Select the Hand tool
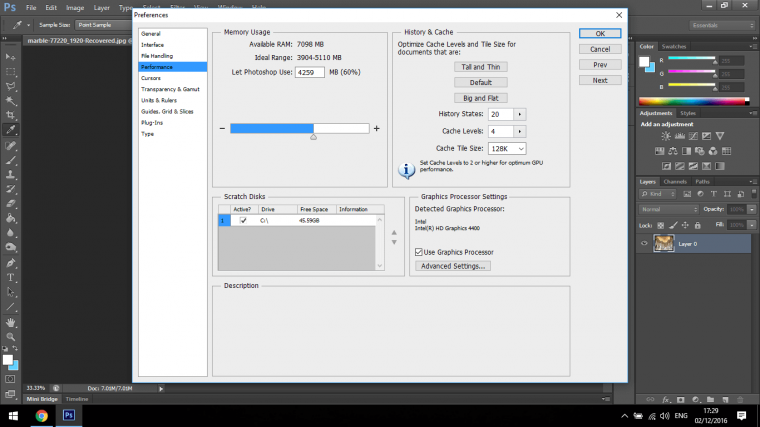 click(10, 322)
